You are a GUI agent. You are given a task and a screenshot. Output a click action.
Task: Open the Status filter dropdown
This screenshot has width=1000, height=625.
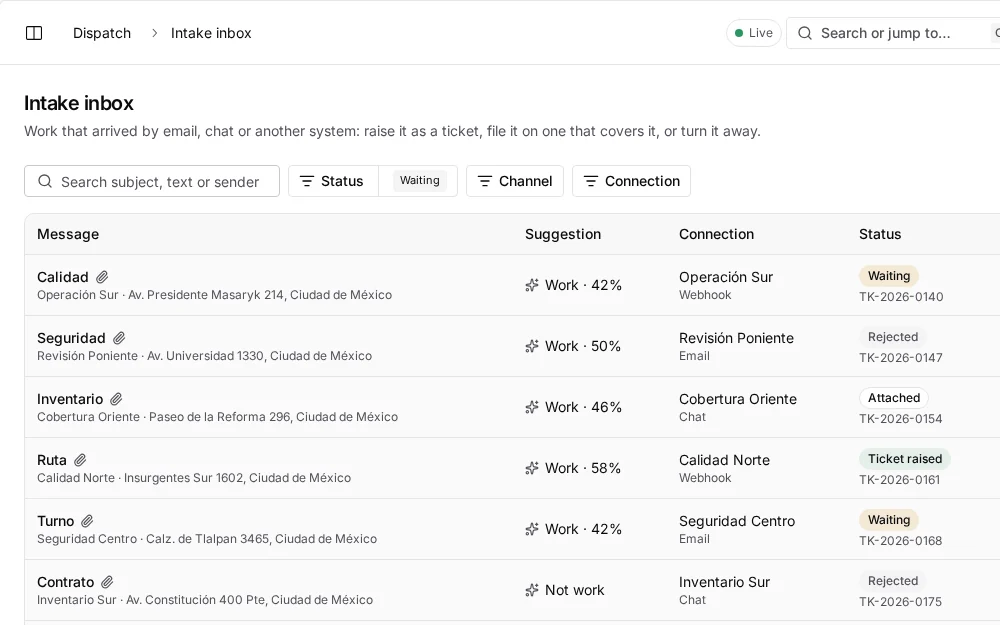point(334,181)
